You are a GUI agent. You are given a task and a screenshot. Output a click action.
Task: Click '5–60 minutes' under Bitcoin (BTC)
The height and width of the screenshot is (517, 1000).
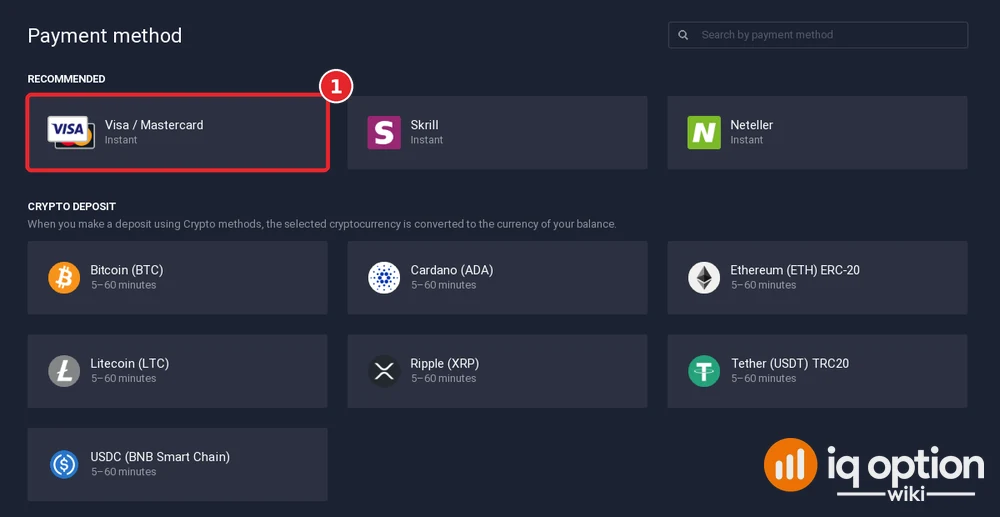(x=123, y=285)
